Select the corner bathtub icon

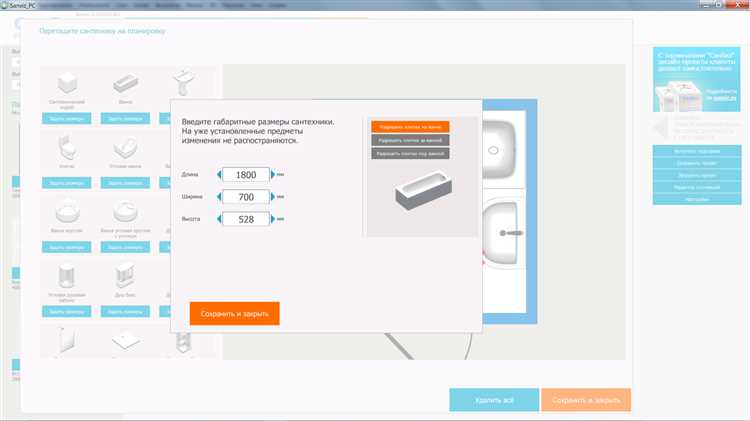(x=125, y=149)
